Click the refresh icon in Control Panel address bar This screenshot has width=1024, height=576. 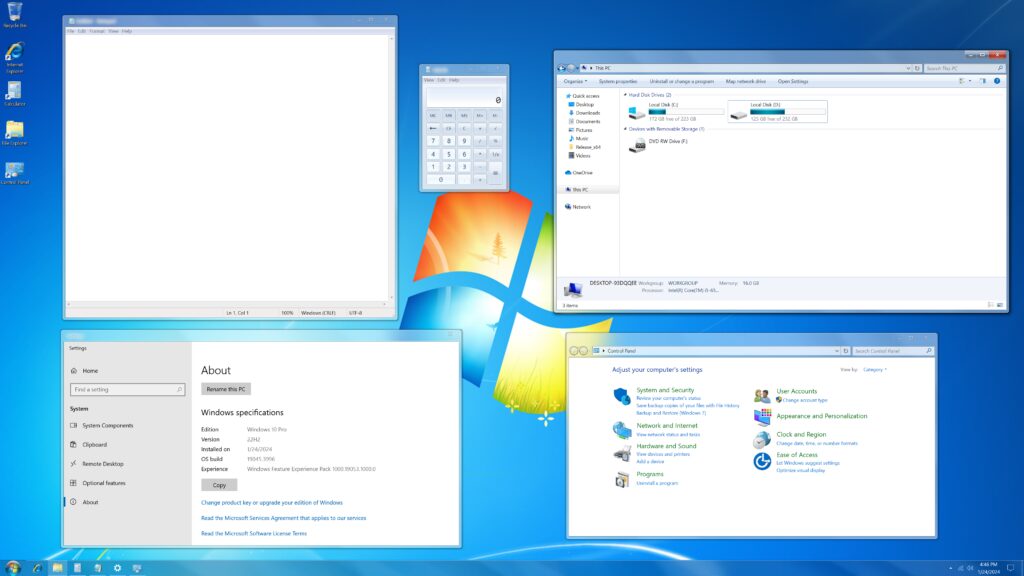click(x=846, y=351)
